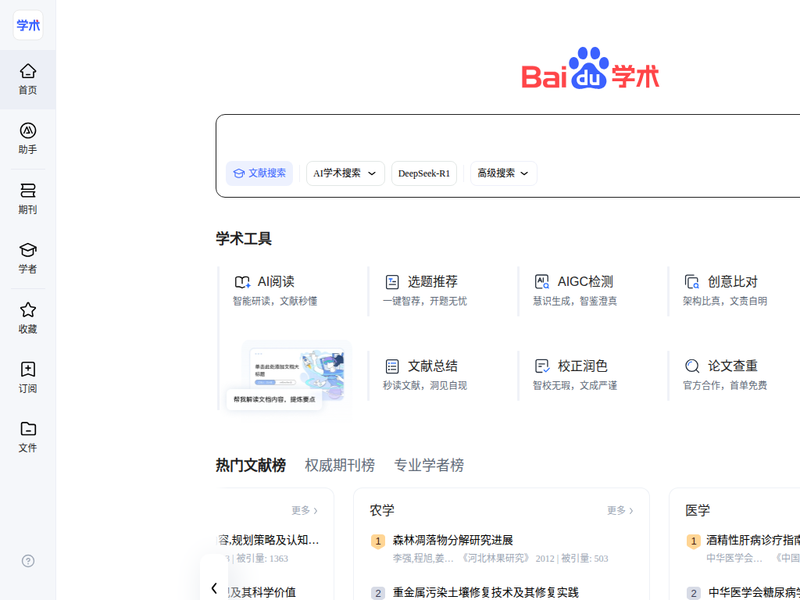Click the Baidu 学术 main logo
800x600 pixels.
590,68
